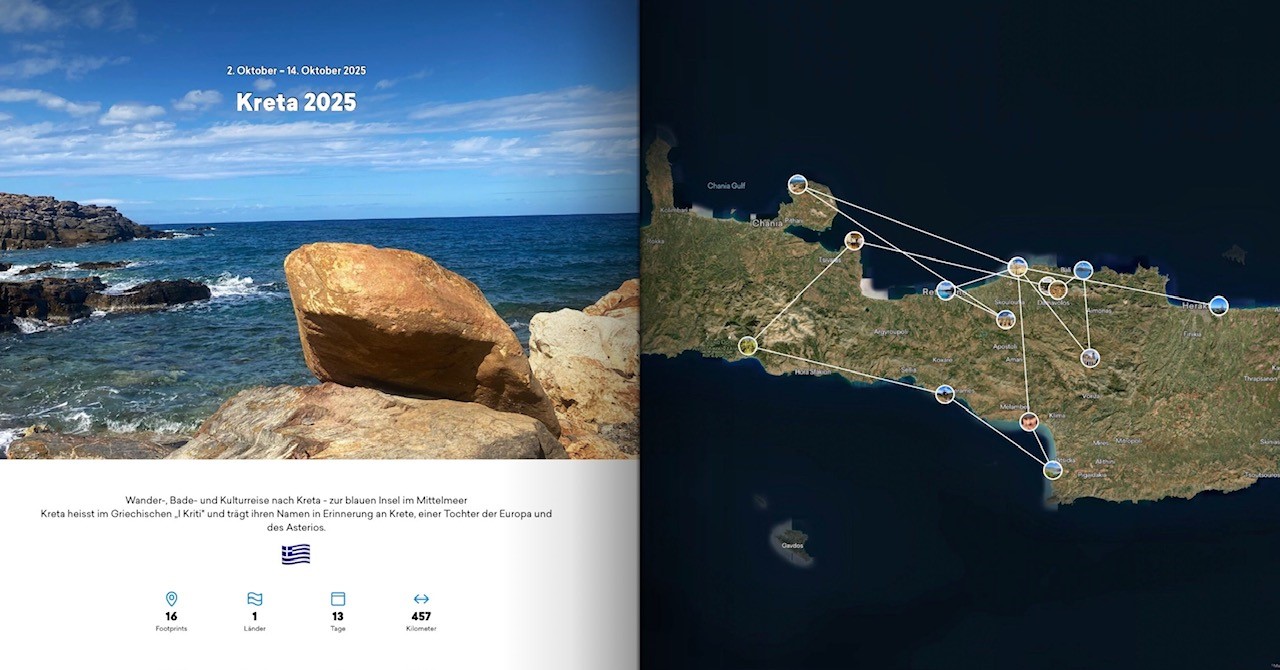The width and height of the screenshot is (1280, 670).
Task: Open the marker beside the Melambes label
Action: click(1028, 422)
